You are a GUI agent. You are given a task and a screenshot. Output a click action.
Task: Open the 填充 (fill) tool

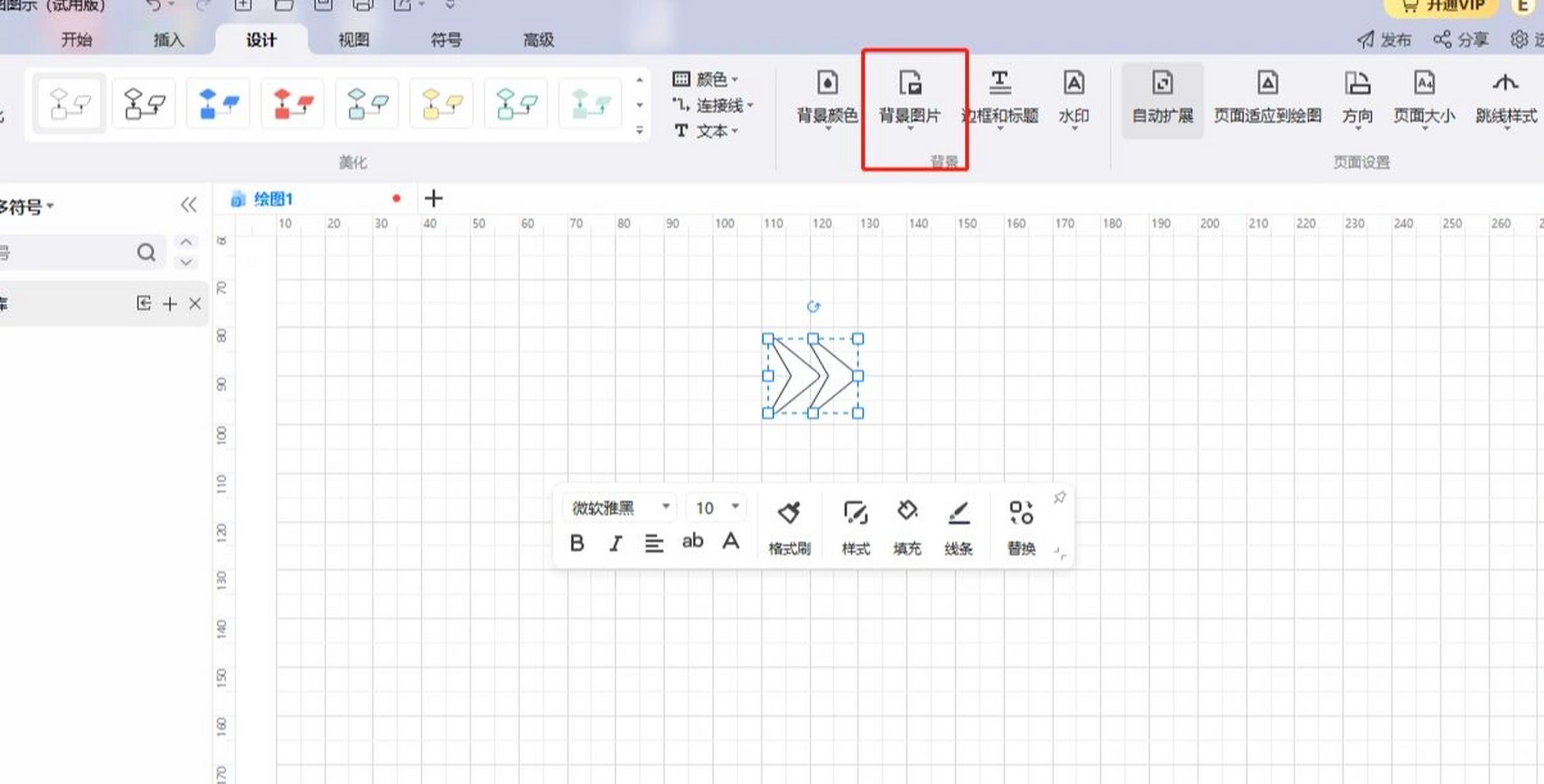coord(906,524)
